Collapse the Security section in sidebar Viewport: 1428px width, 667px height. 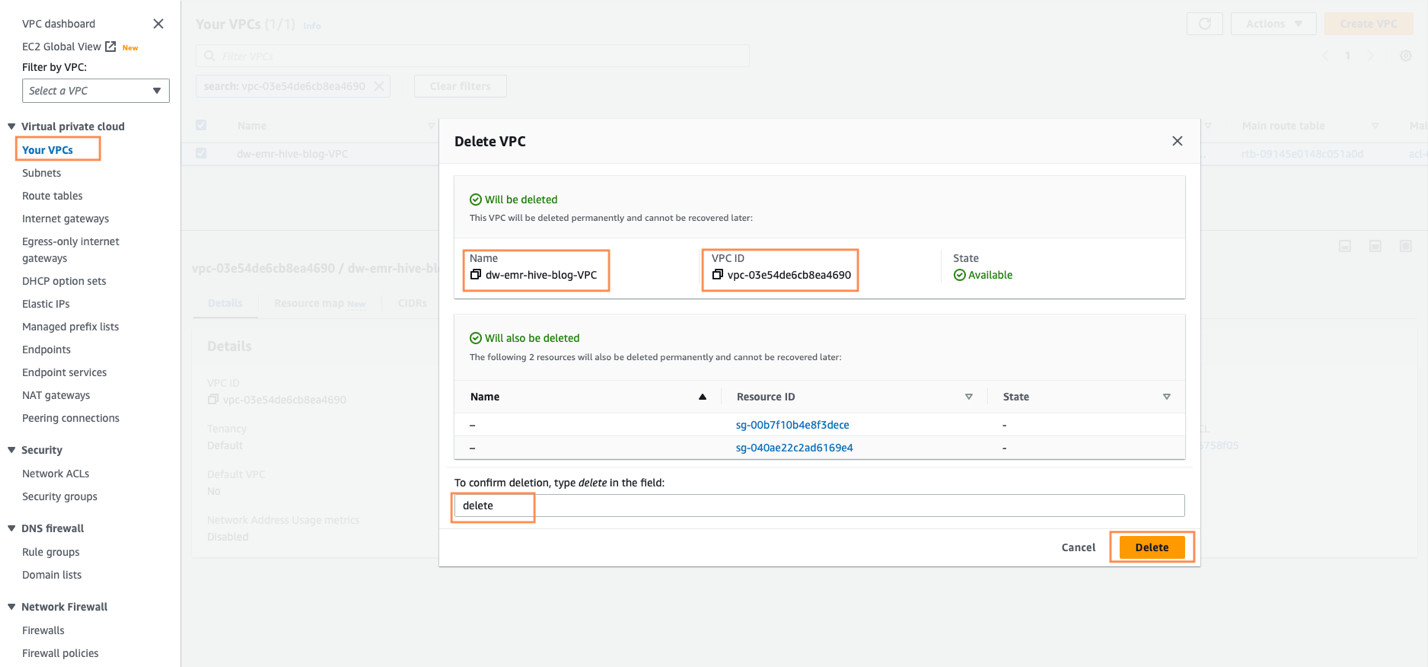tap(12, 451)
